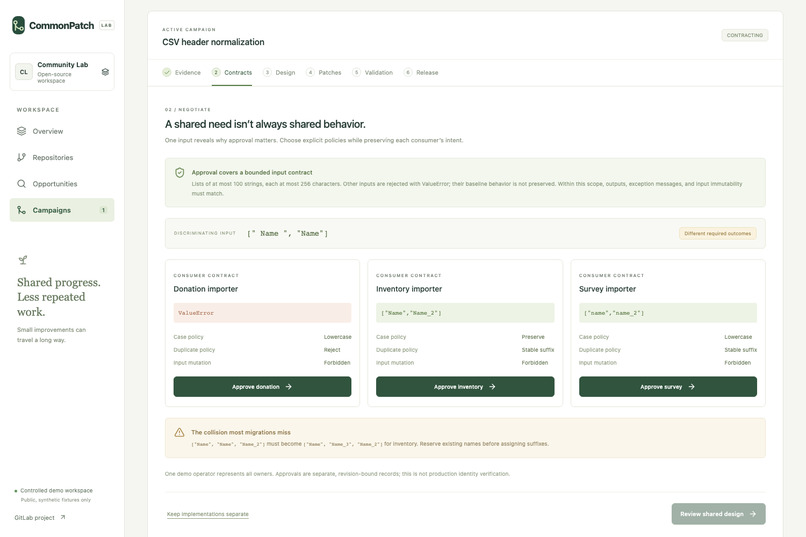
Task: Open Overview in the sidebar
Action: pyautogui.click(x=62, y=132)
